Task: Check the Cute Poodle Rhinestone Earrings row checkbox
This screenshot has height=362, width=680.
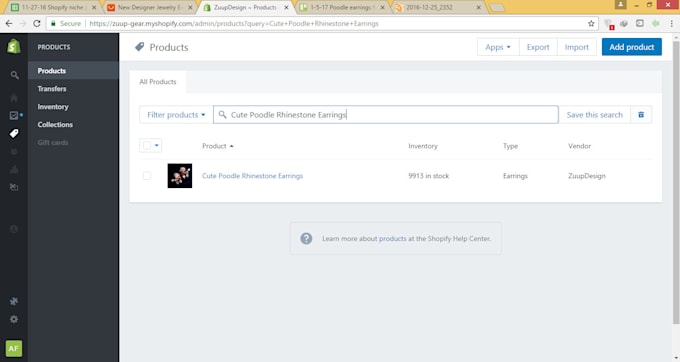Action: (x=147, y=176)
